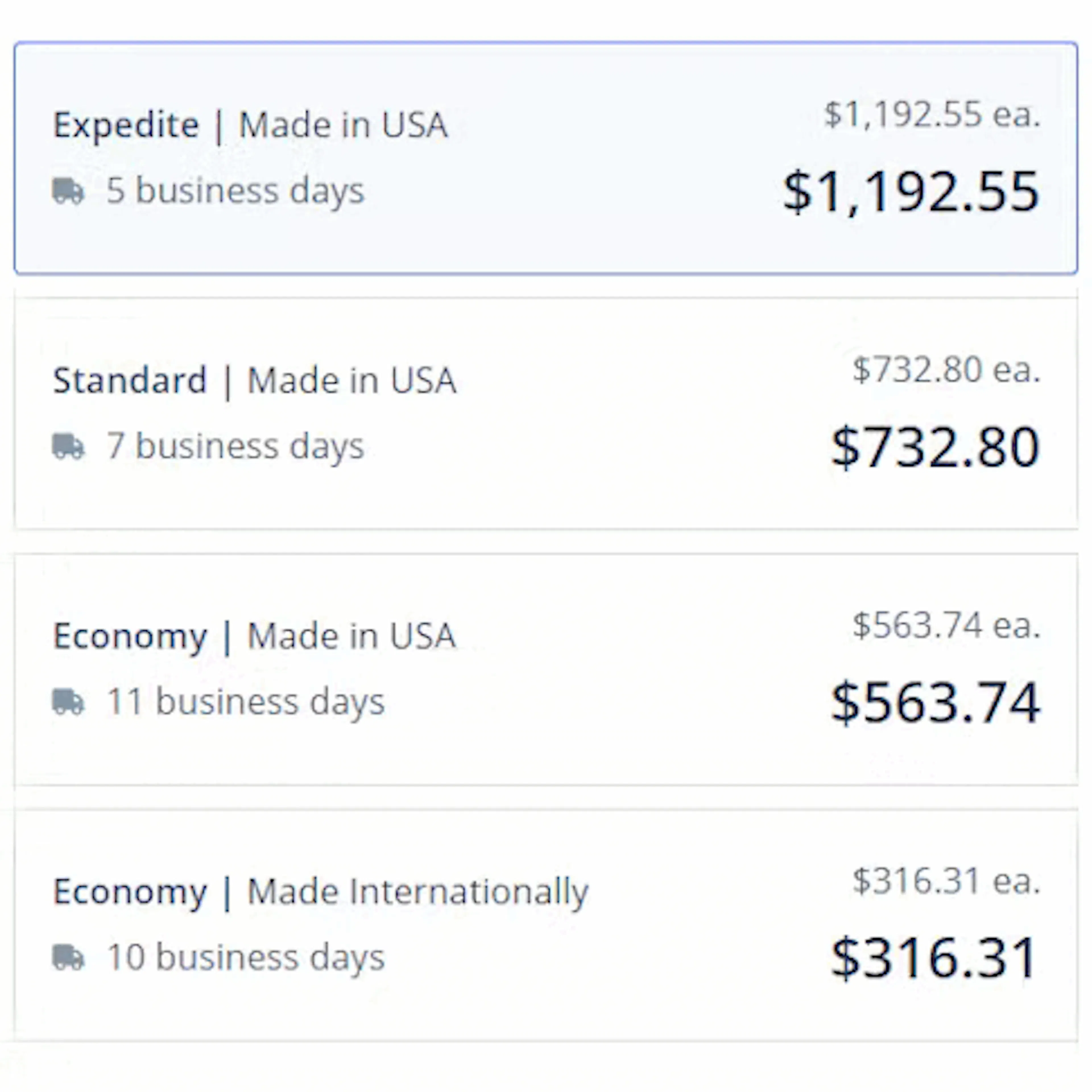This screenshot has height=1092, width=1092.
Task: Click the 10 business days lead time text
Action: [246, 957]
